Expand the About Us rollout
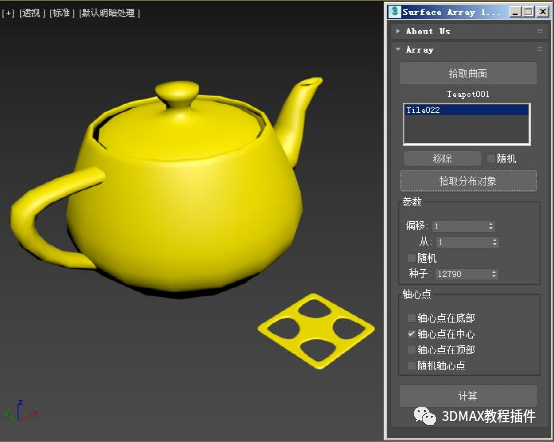This screenshot has width=554, height=442. click(x=467, y=31)
